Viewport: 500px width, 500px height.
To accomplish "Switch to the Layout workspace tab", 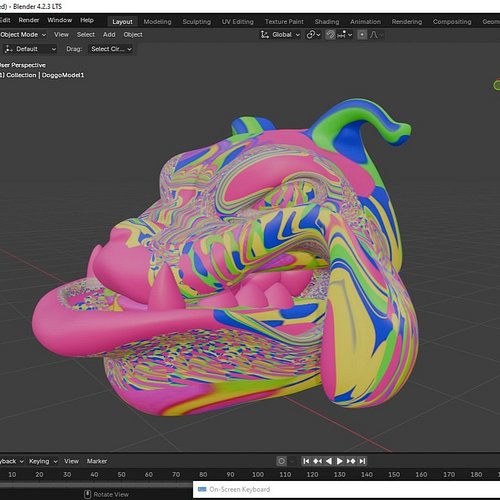I will [122, 22].
